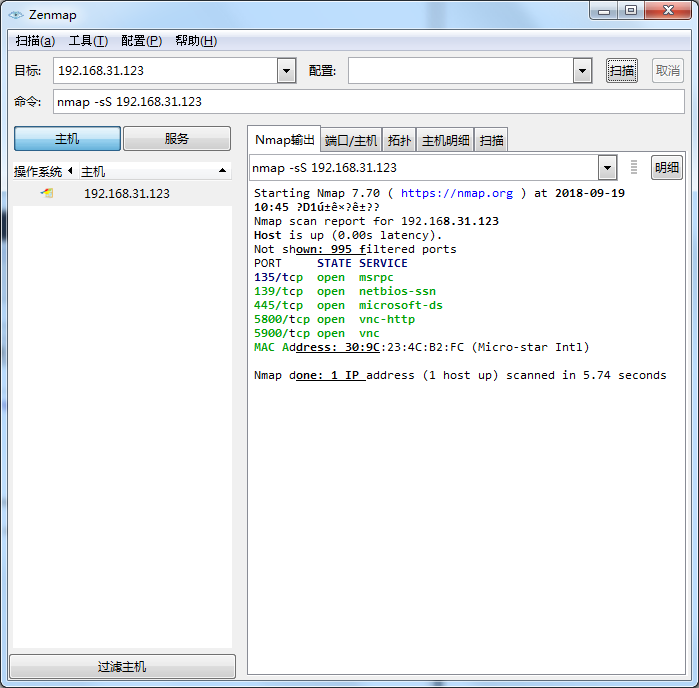Click the 445/tcp microsoft-ds line
Viewport: 699px width, 688px height.
click(348, 305)
